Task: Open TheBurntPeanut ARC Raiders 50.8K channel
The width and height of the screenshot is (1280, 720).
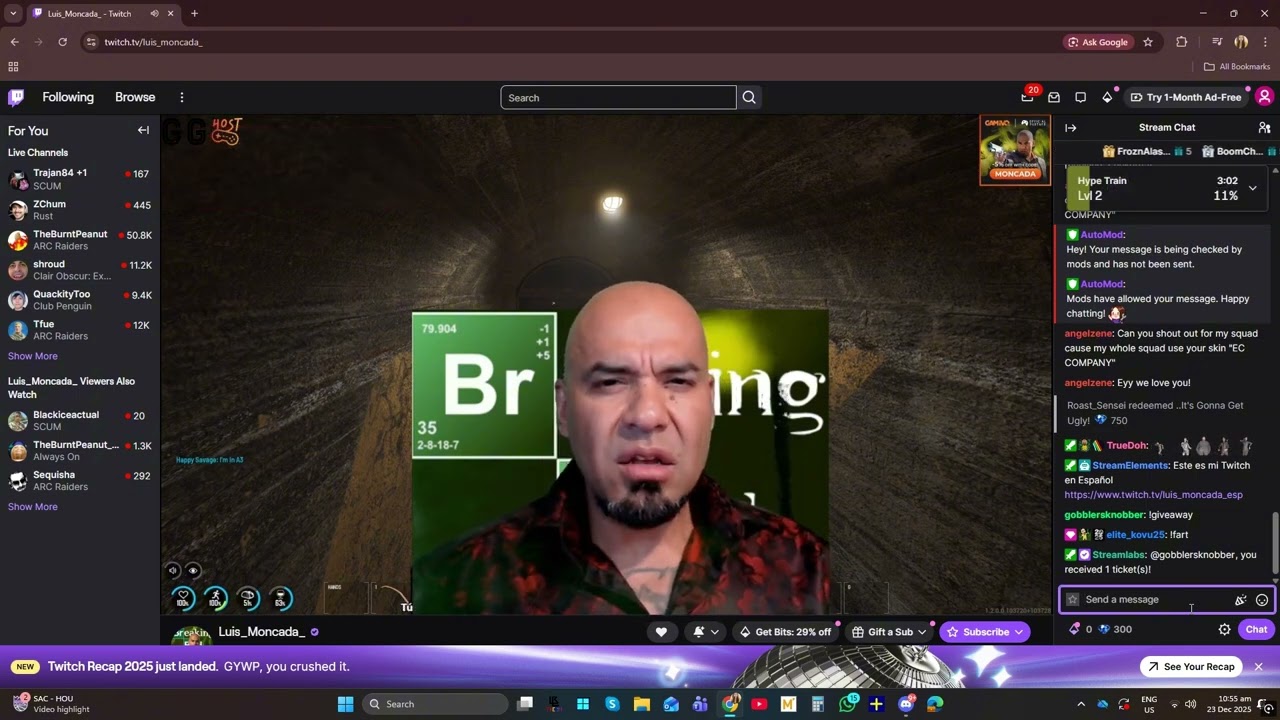Action: [x=80, y=240]
